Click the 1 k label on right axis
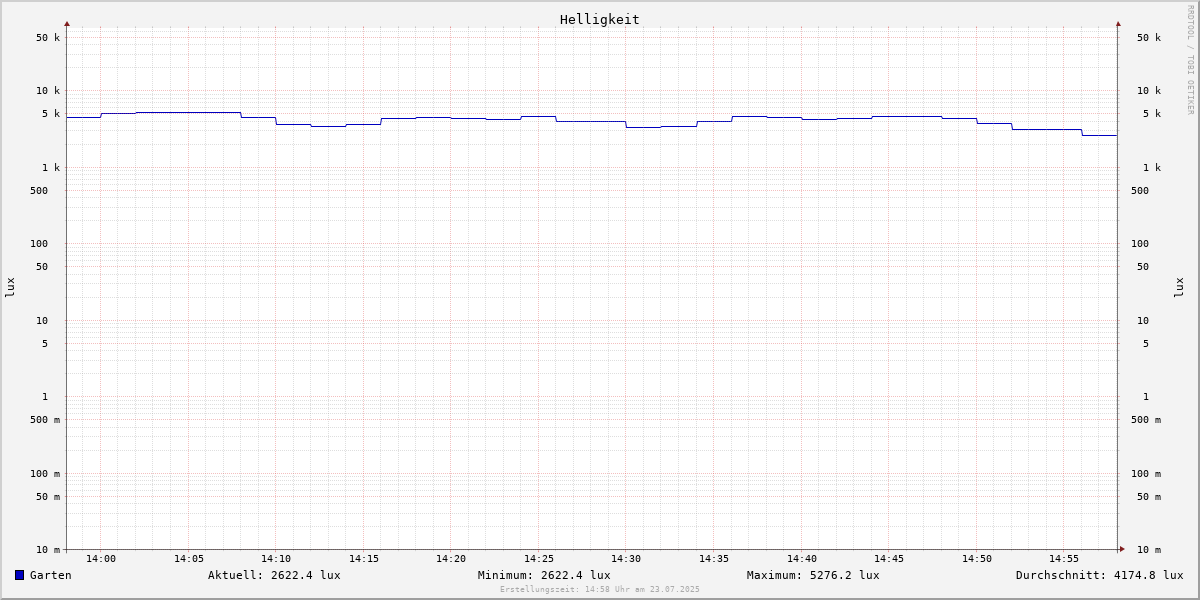Image resolution: width=1200 pixels, height=600 pixels. tap(1152, 168)
